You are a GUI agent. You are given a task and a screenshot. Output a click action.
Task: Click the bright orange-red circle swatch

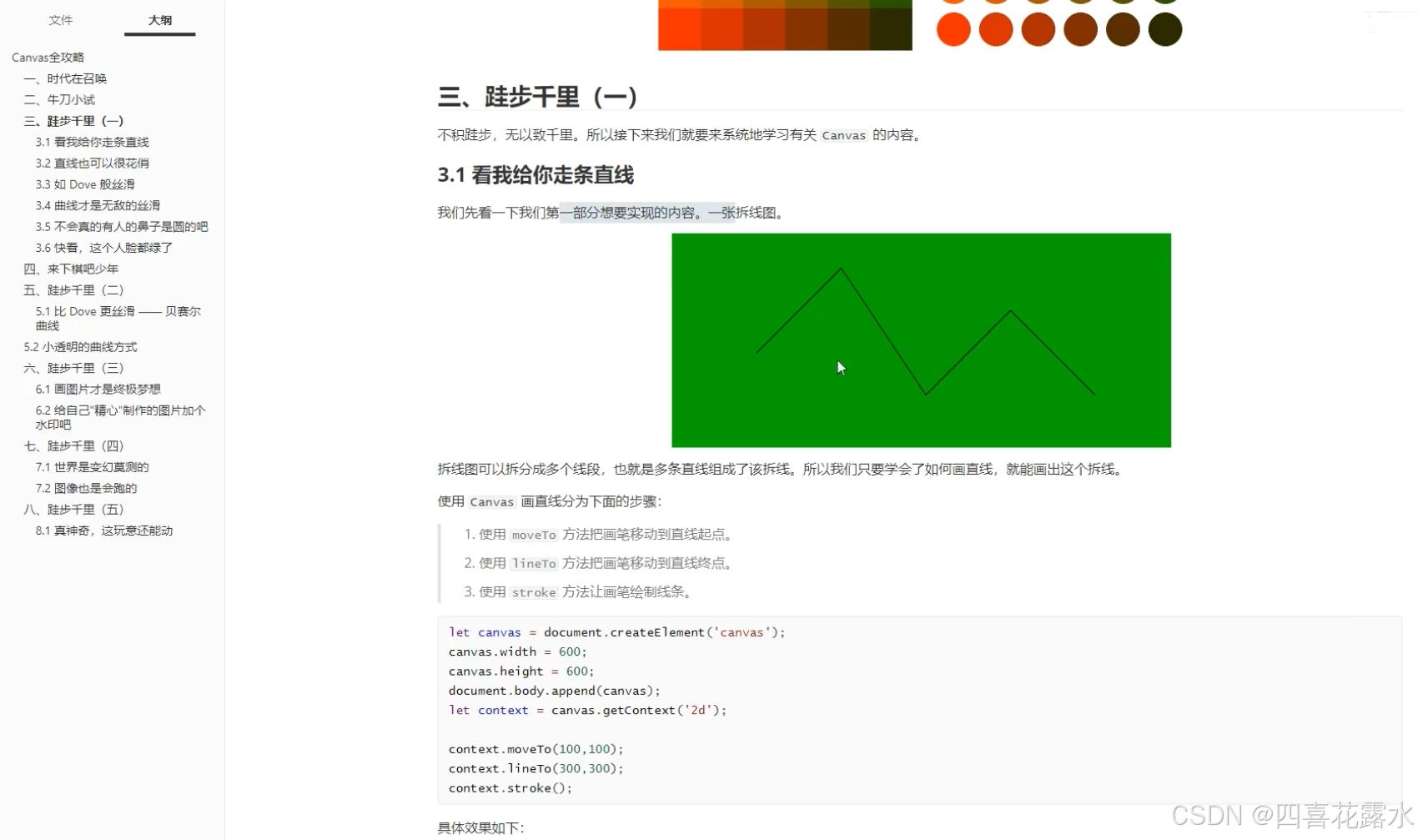pyautogui.click(x=953, y=29)
